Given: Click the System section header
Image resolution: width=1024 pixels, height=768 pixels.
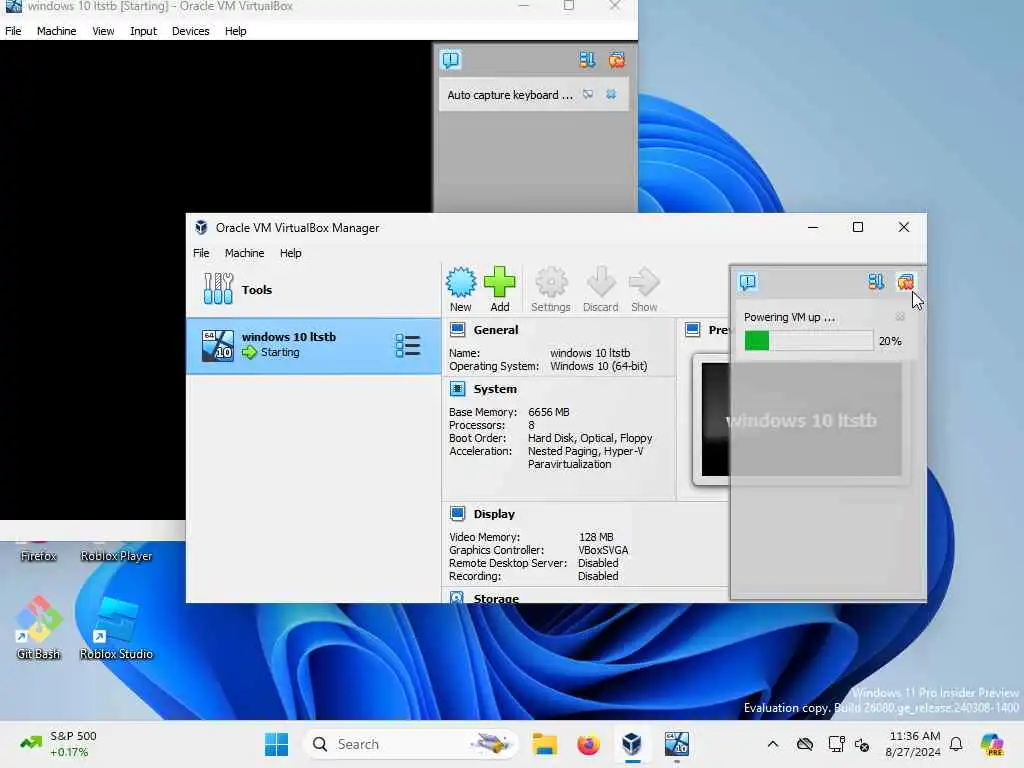Looking at the screenshot, I should pos(495,389).
